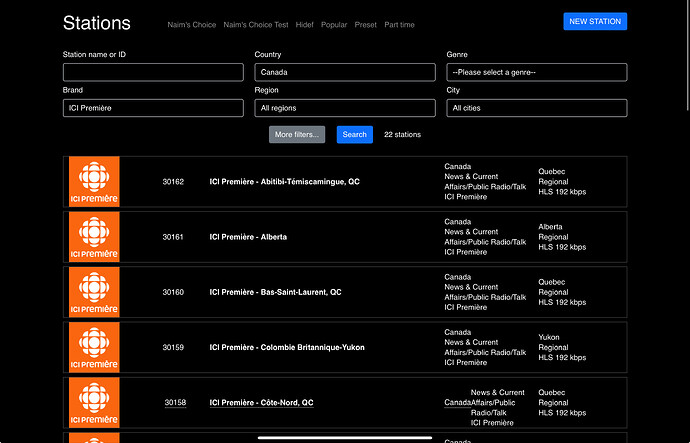Click ICI Première logo for Abitibi-Témiscamingue station
690x443 pixels.
94,182
